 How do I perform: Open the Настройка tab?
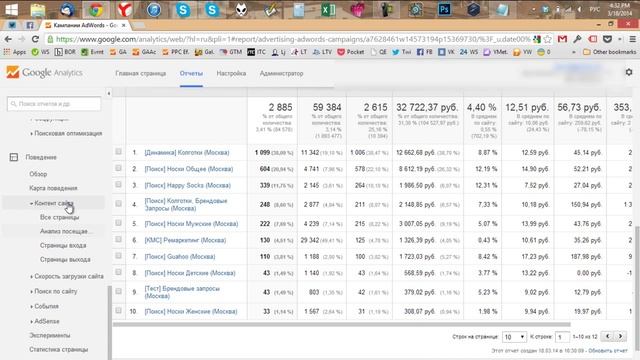click(x=231, y=73)
